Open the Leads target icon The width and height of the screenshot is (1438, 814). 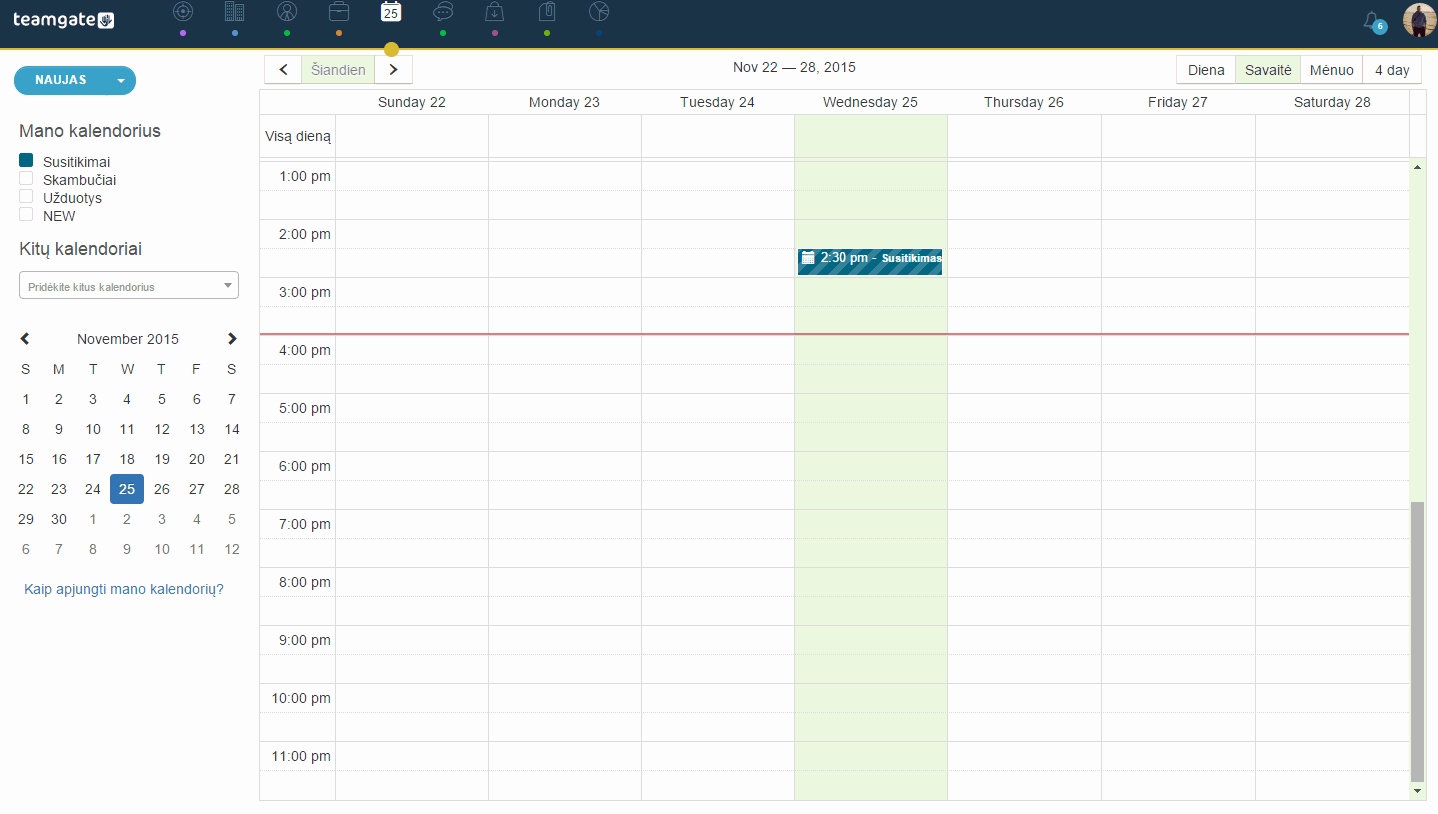coord(182,12)
